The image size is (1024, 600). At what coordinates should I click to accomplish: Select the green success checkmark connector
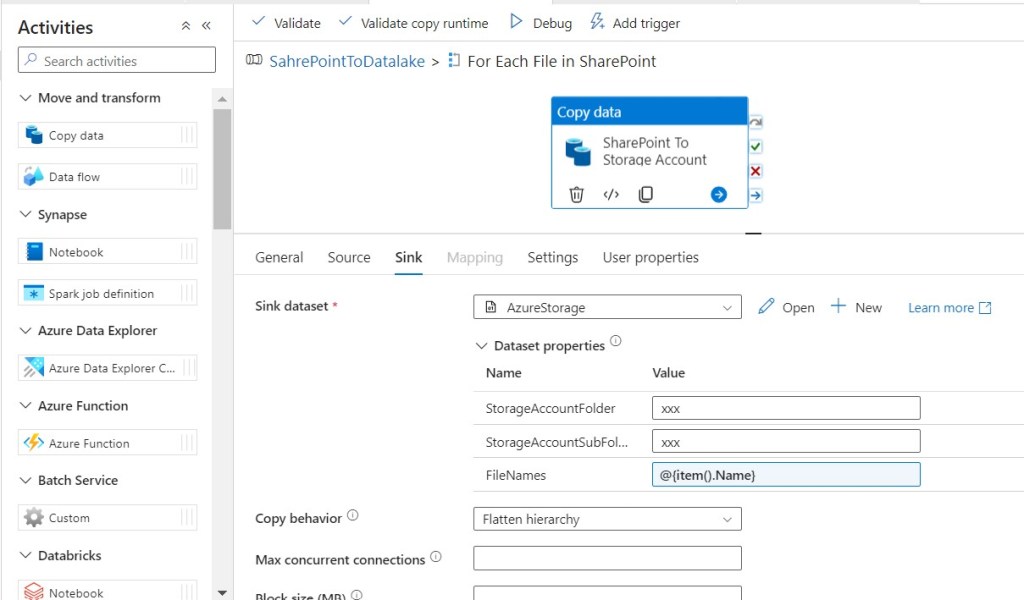pyautogui.click(x=756, y=147)
